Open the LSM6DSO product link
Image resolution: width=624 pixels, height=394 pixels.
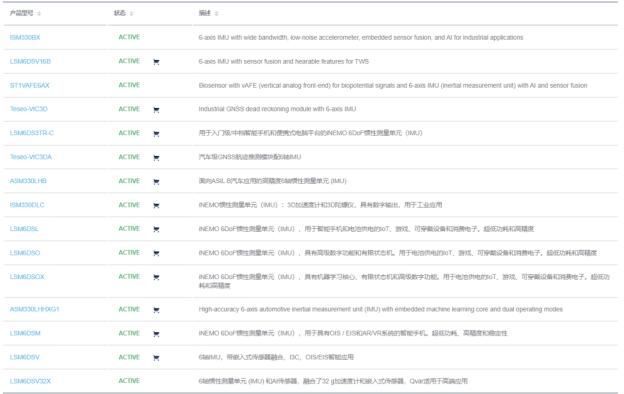(25, 253)
